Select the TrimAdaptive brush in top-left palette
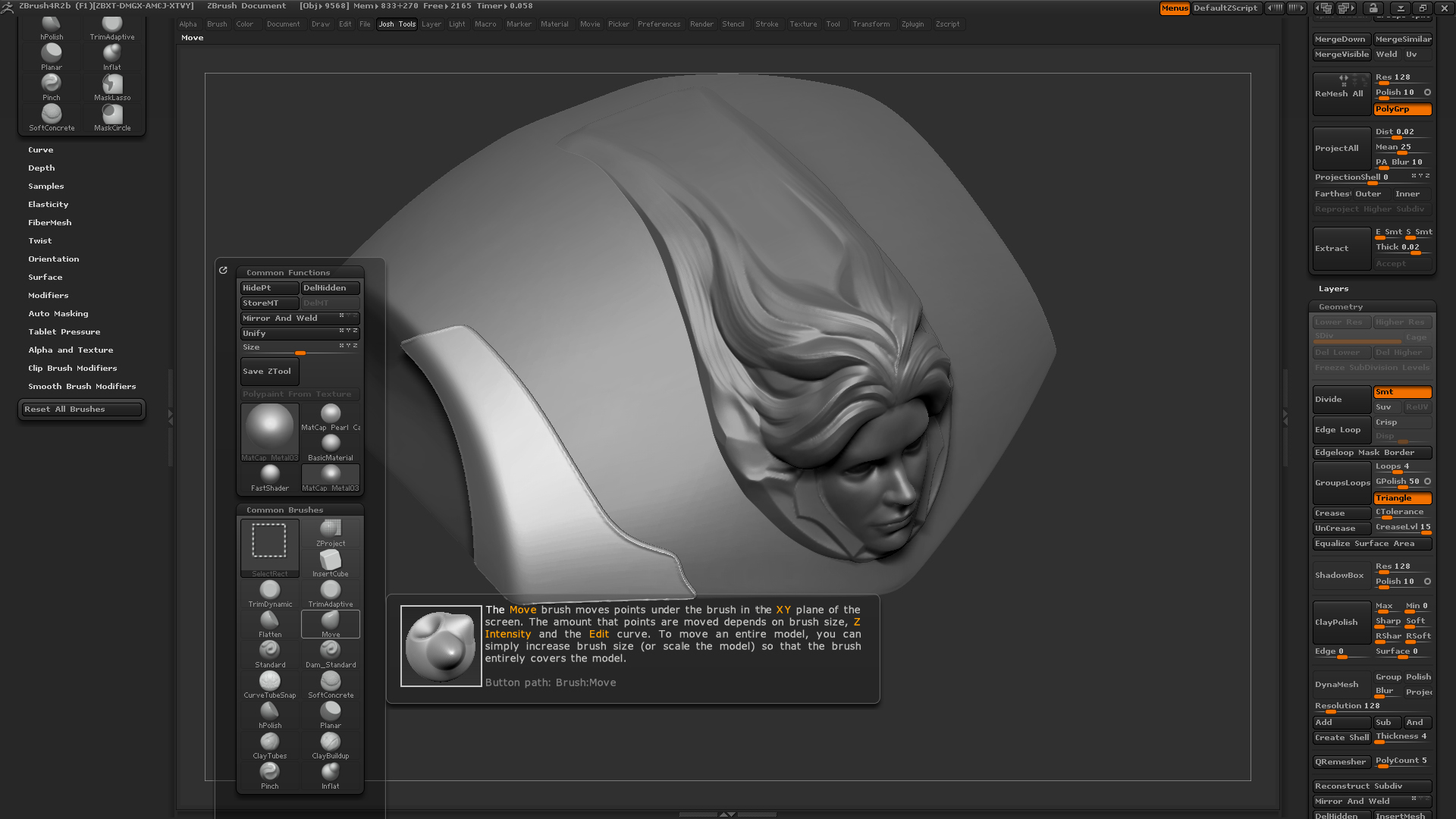The height and width of the screenshot is (819, 1456). pos(112,29)
